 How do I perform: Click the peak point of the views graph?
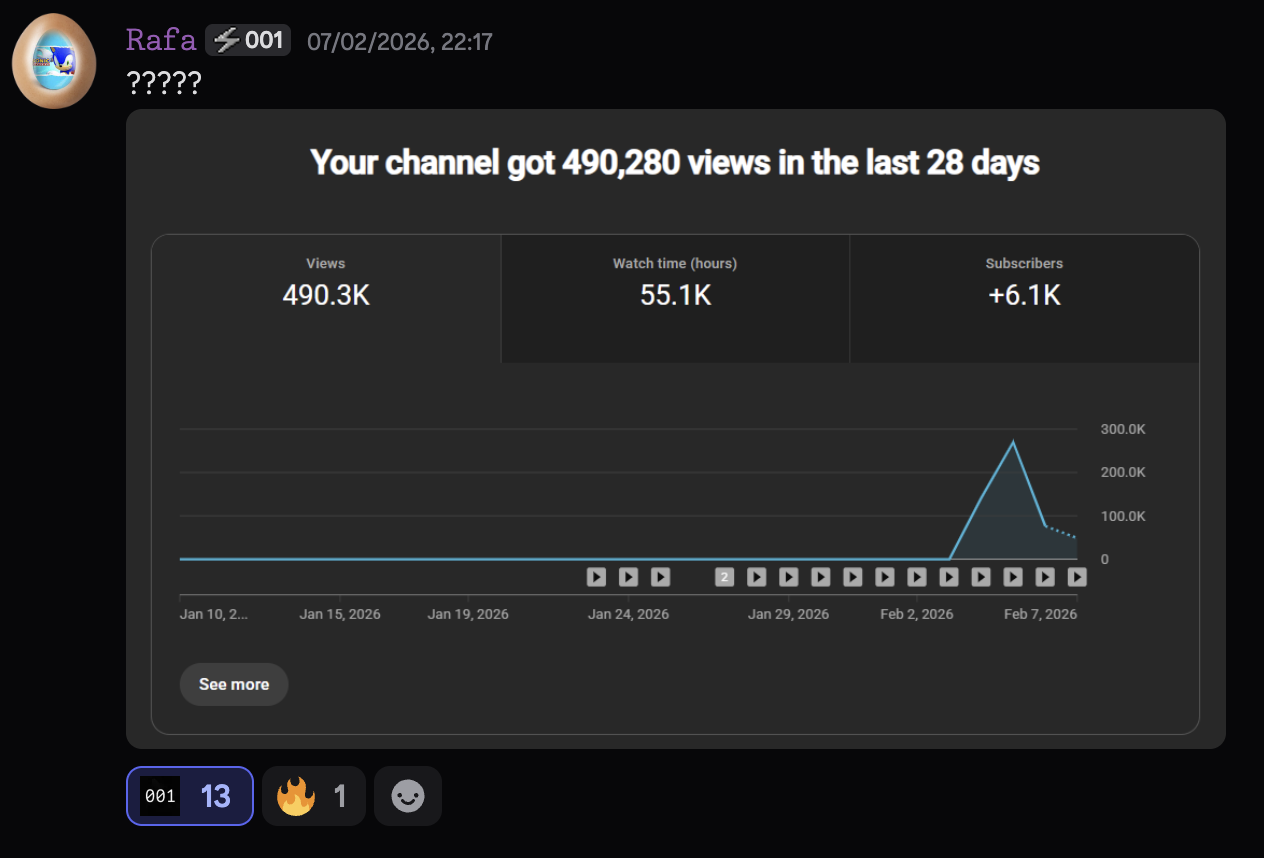coord(1013,442)
